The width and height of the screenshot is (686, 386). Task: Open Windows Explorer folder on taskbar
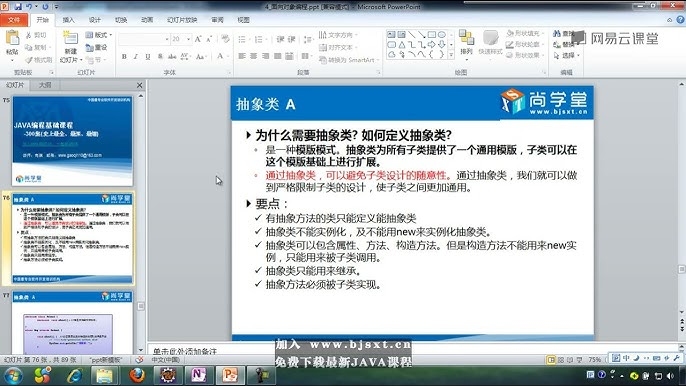tap(104, 375)
